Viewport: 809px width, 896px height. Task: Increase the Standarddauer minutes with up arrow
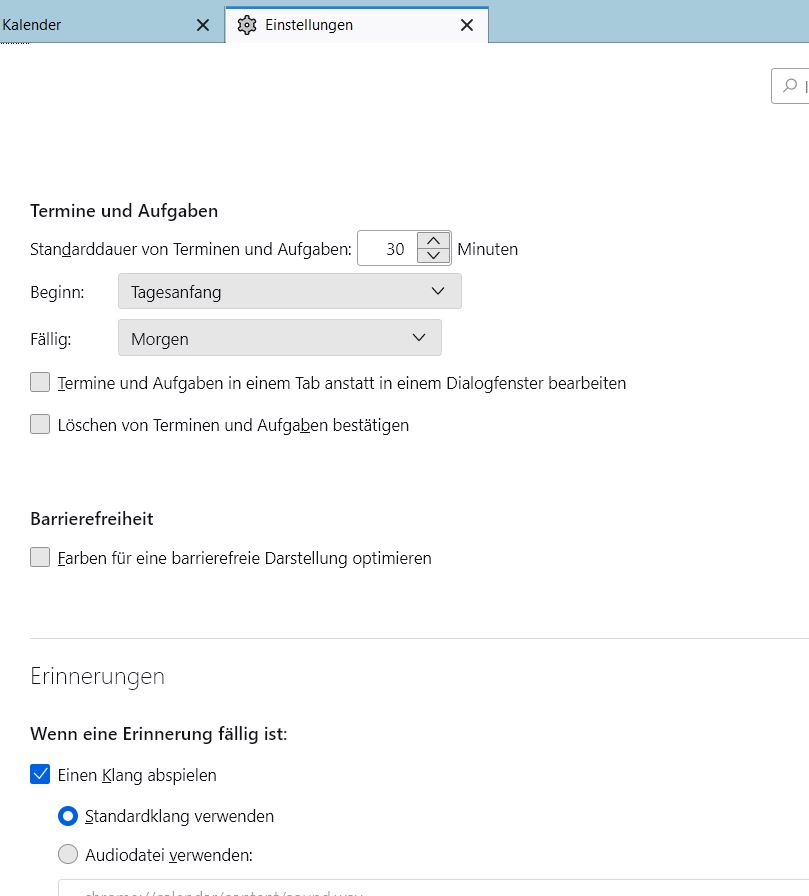pos(433,241)
